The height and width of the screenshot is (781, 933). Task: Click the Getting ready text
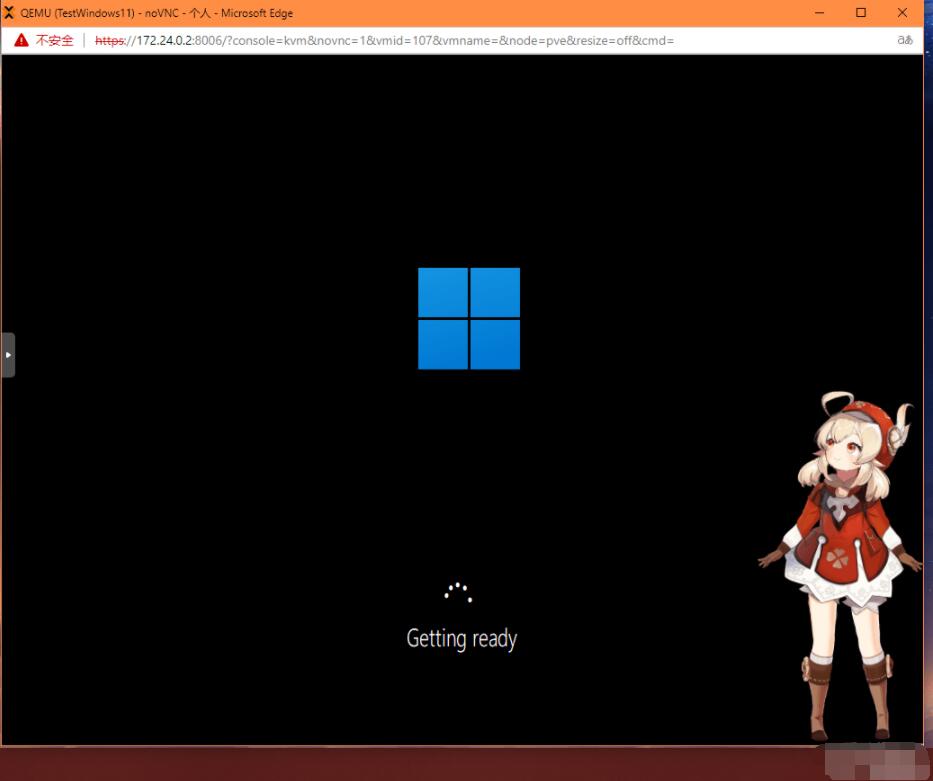[x=462, y=639]
